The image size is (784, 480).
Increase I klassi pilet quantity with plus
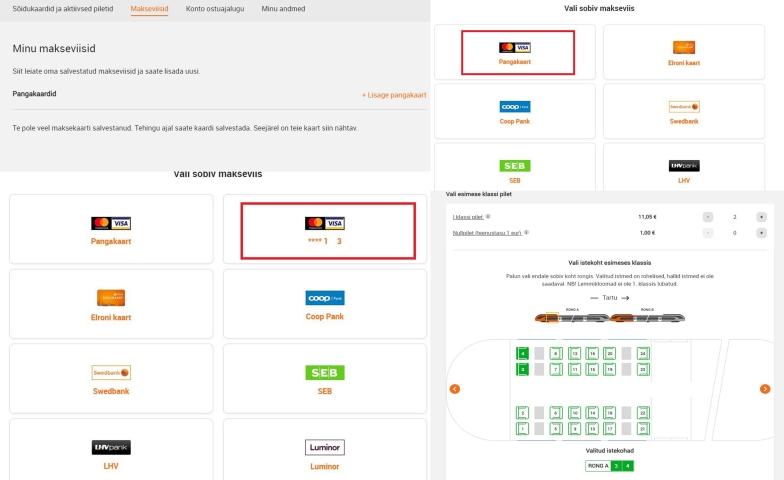(761, 217)
